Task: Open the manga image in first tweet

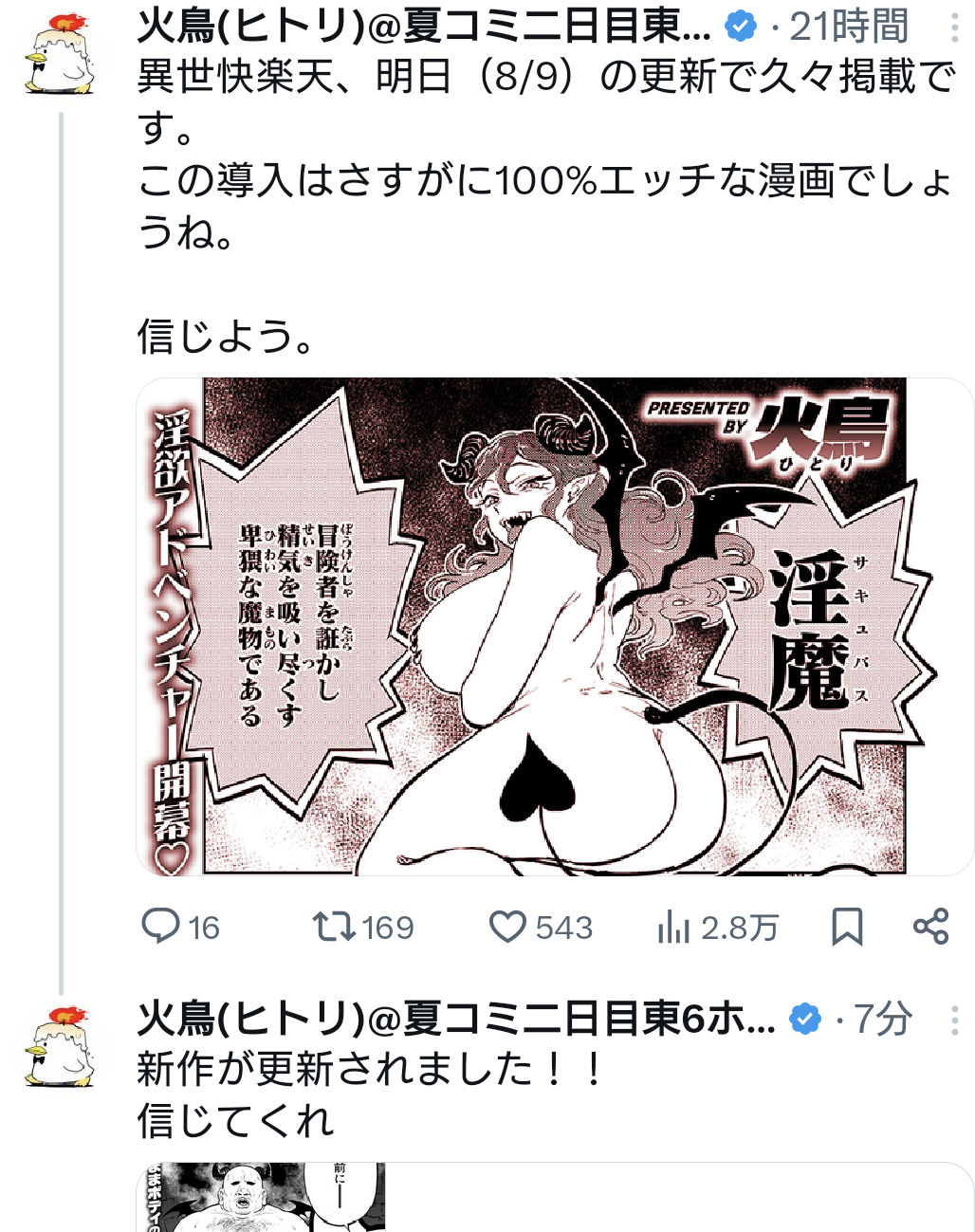Action: click(x=555, y=626)
